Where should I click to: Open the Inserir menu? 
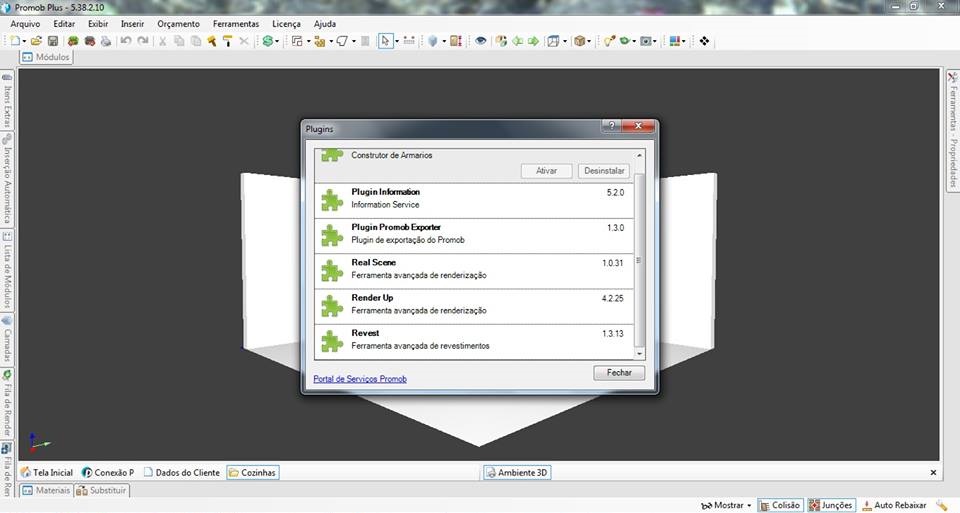(x=132, y=24)
